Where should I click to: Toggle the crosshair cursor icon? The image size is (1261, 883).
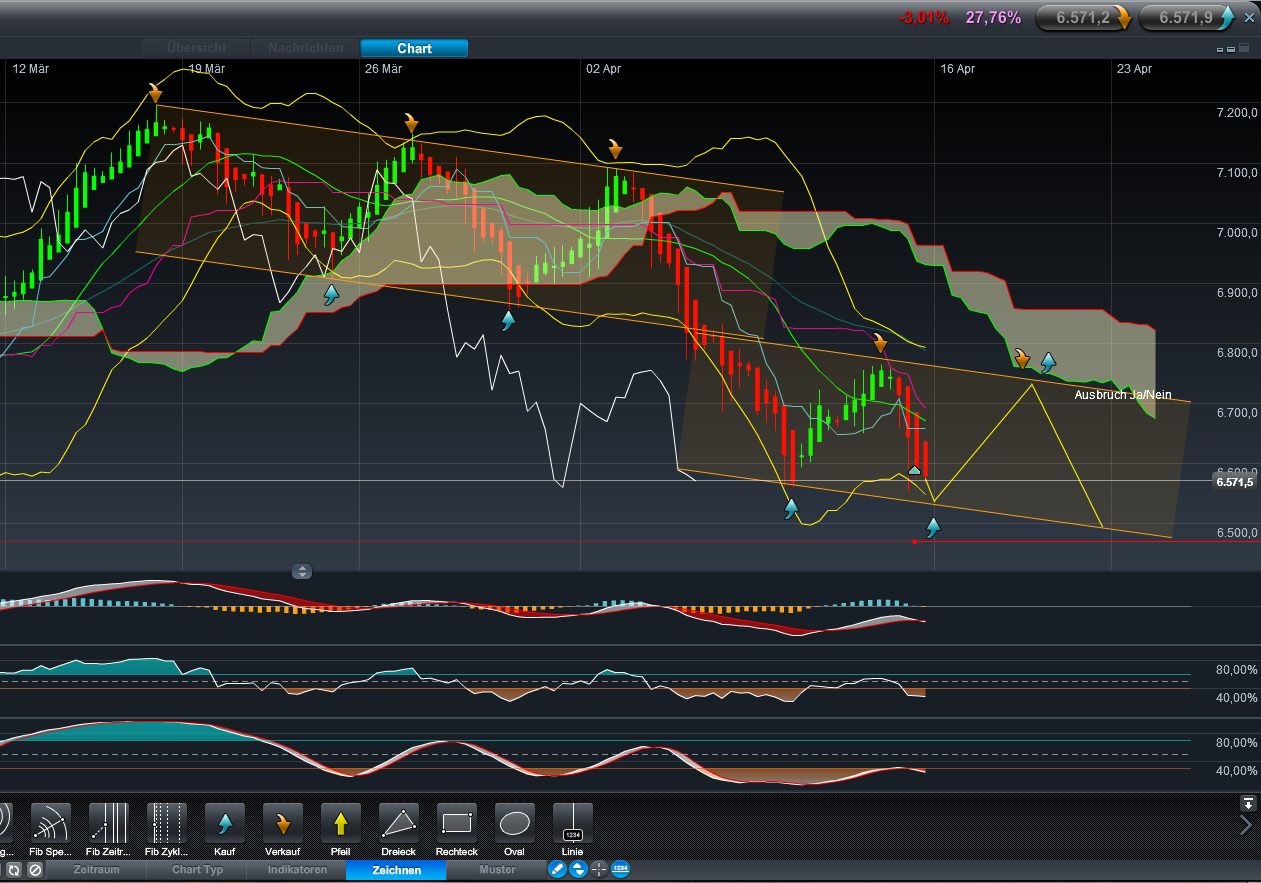[599, 870]
